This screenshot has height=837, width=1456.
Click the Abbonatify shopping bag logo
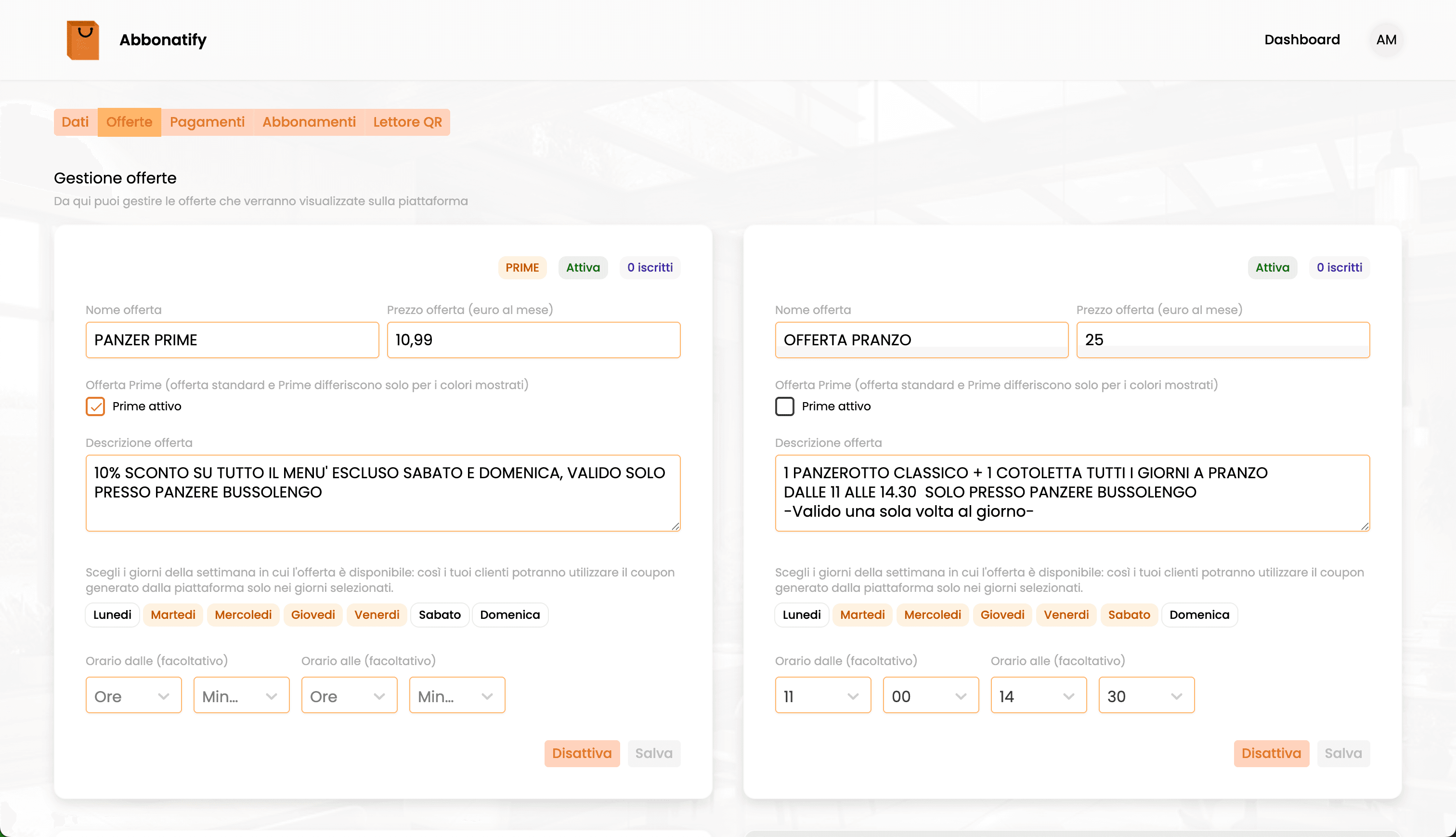point(82,39)
